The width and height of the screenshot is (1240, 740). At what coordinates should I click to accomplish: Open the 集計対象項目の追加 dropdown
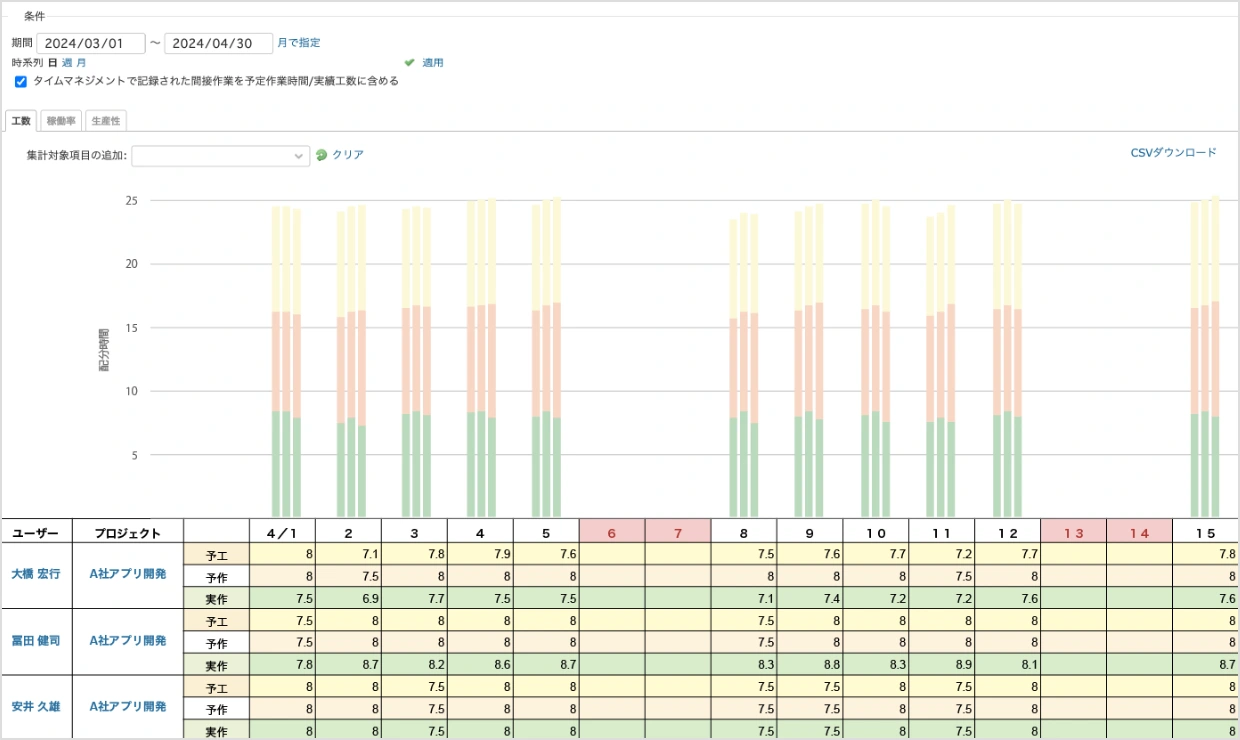coord(221,156)
